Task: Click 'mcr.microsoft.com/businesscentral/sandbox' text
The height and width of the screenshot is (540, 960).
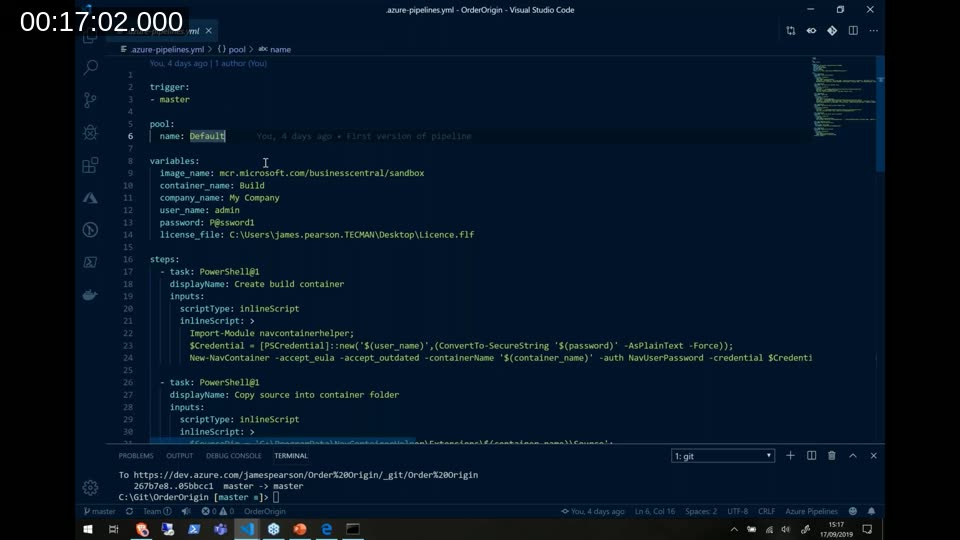Action: point(321,173)
